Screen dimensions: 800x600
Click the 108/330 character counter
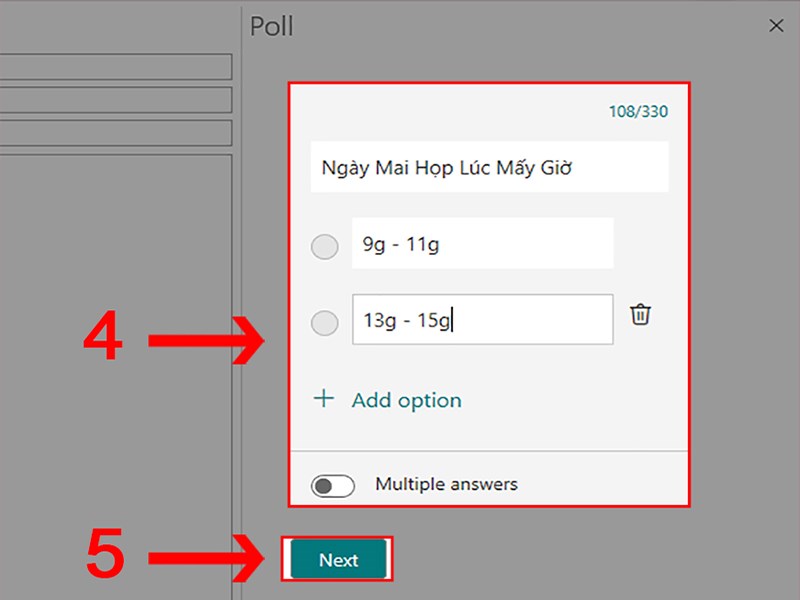pos(638,112)
